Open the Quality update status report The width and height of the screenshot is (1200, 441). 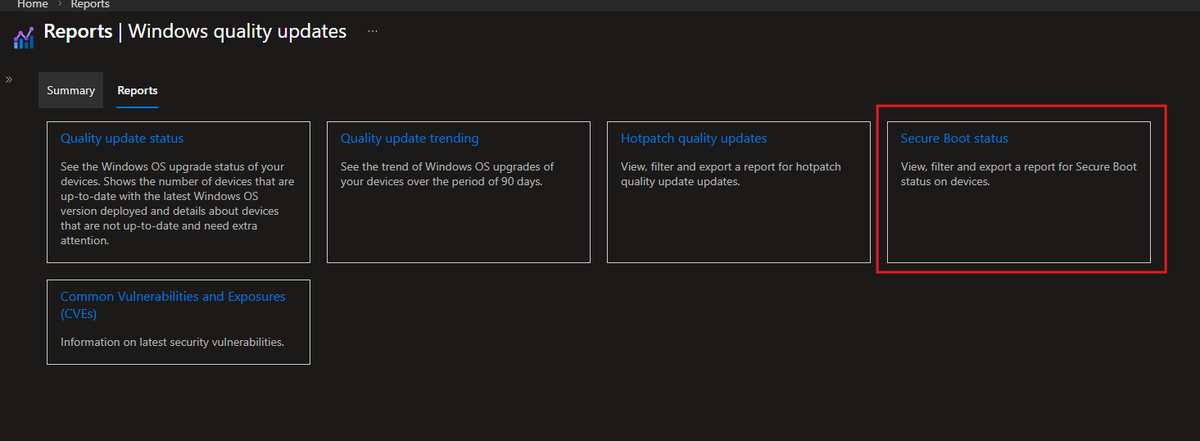pyautogui.click(x=122, y=138)
